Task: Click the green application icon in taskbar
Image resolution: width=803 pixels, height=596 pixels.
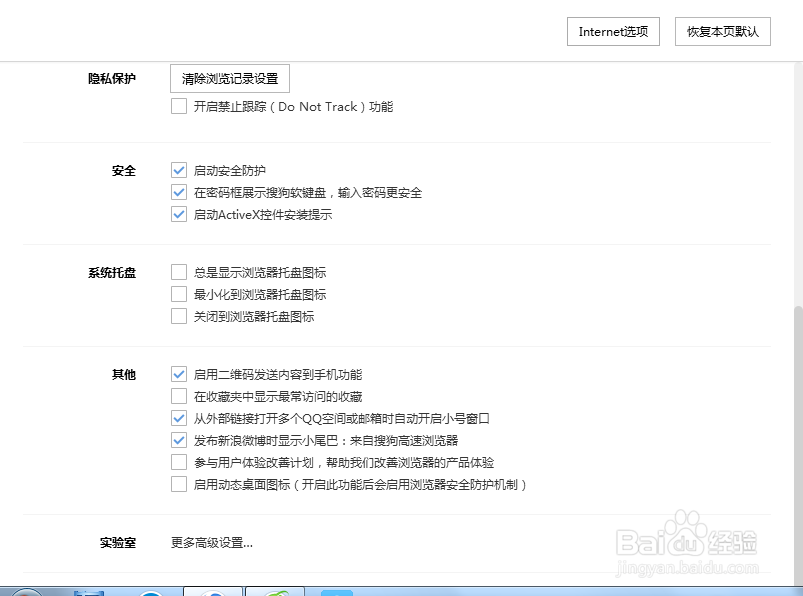Action: 277,589
